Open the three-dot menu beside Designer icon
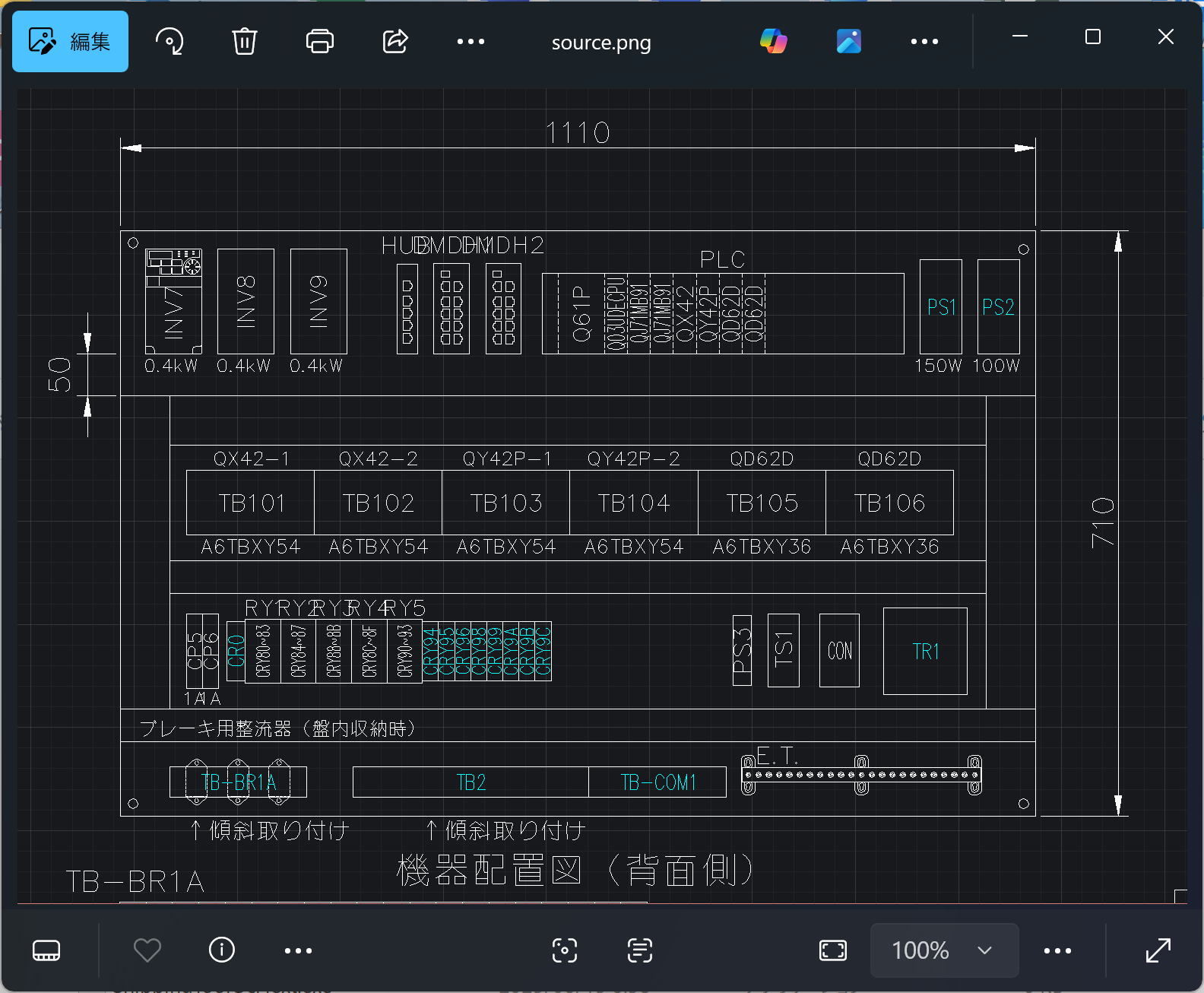The width and height of the screenshot is (1204, 993). point(924,42)
